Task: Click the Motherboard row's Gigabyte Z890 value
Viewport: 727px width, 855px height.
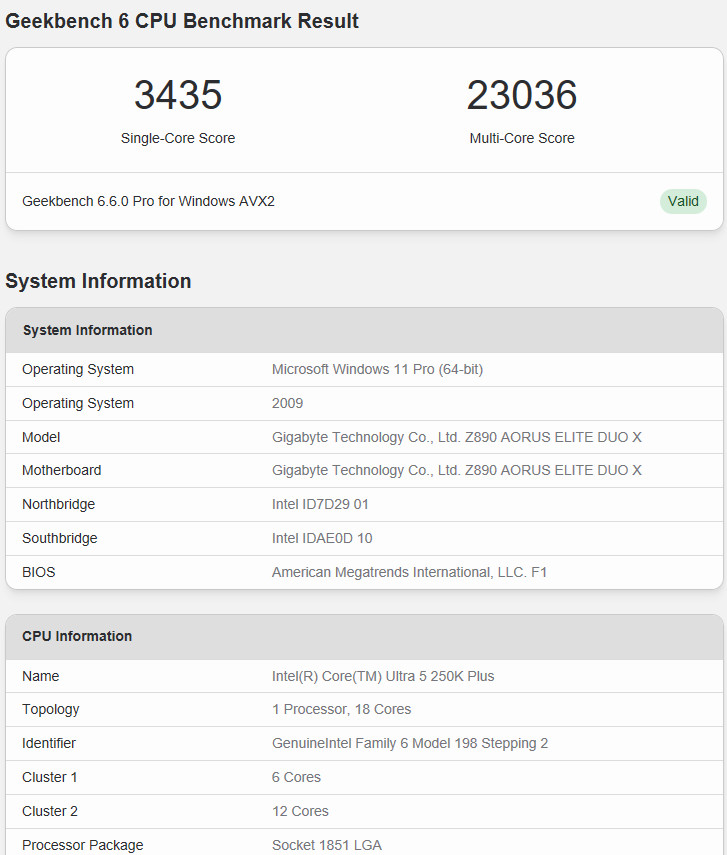Action: 456,470
